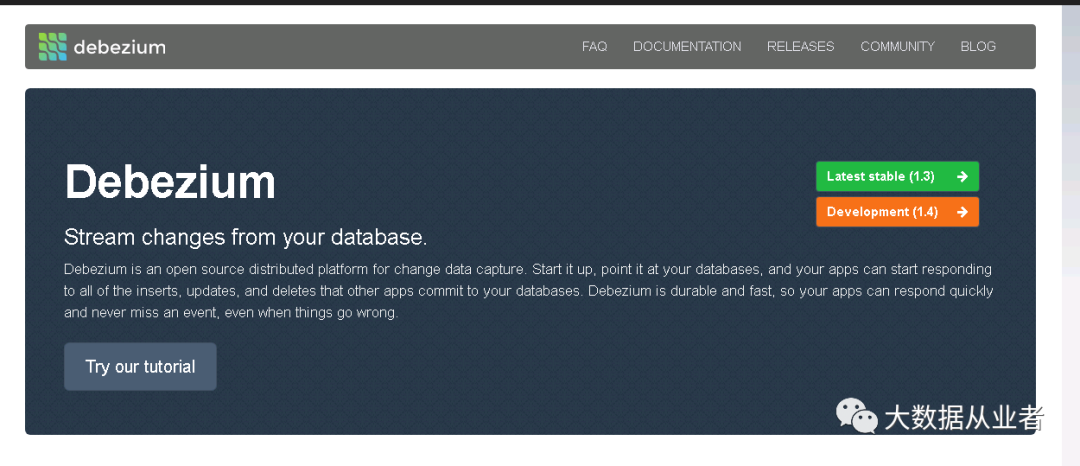Click the 'Stream changes from your database.' subtitle
This screenshot has height=466, width=1080.
click(246, 237)
